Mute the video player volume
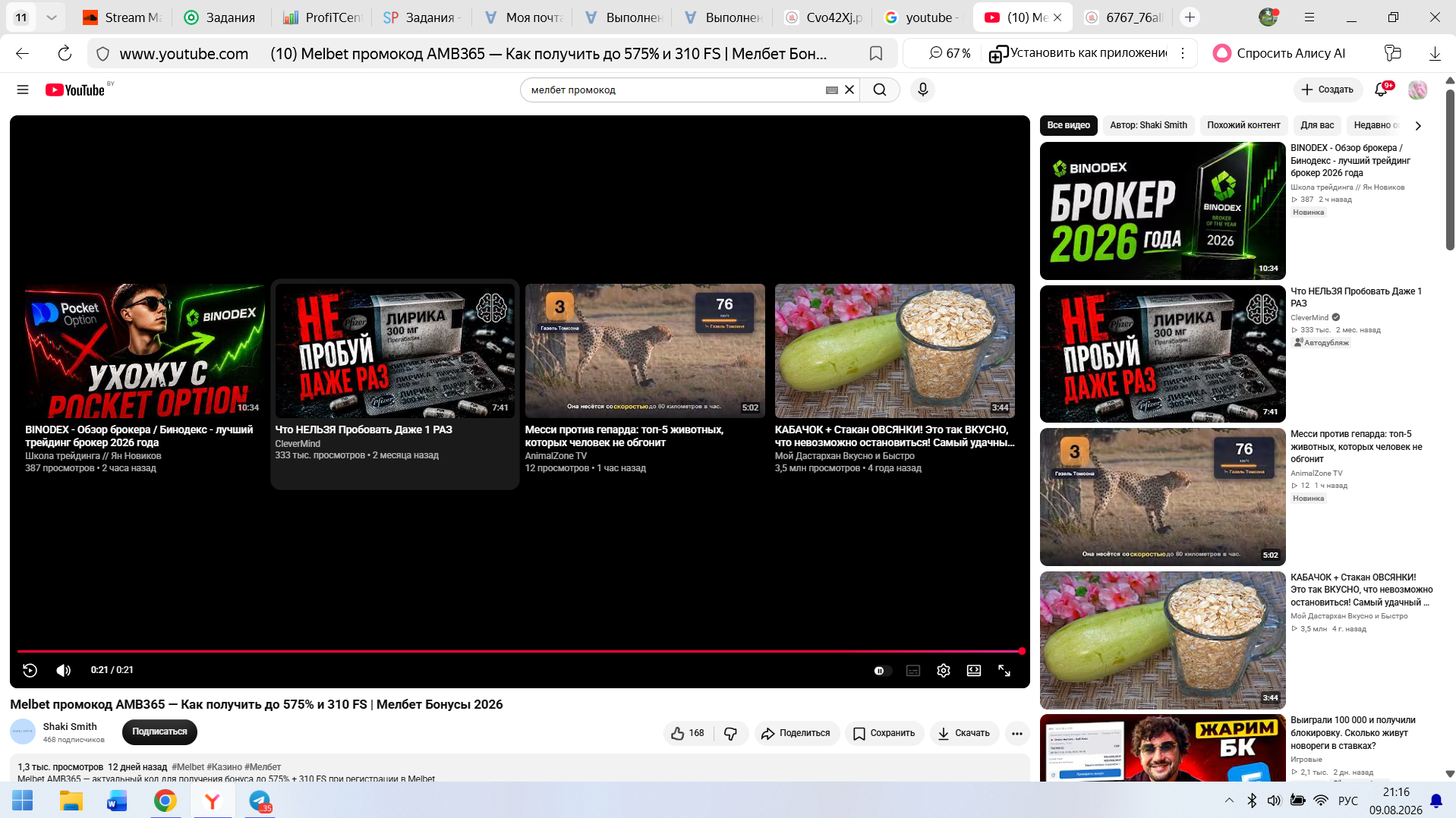Viewport: 1456px width, 818px height. pyautogui.click(x=64, y=670)
